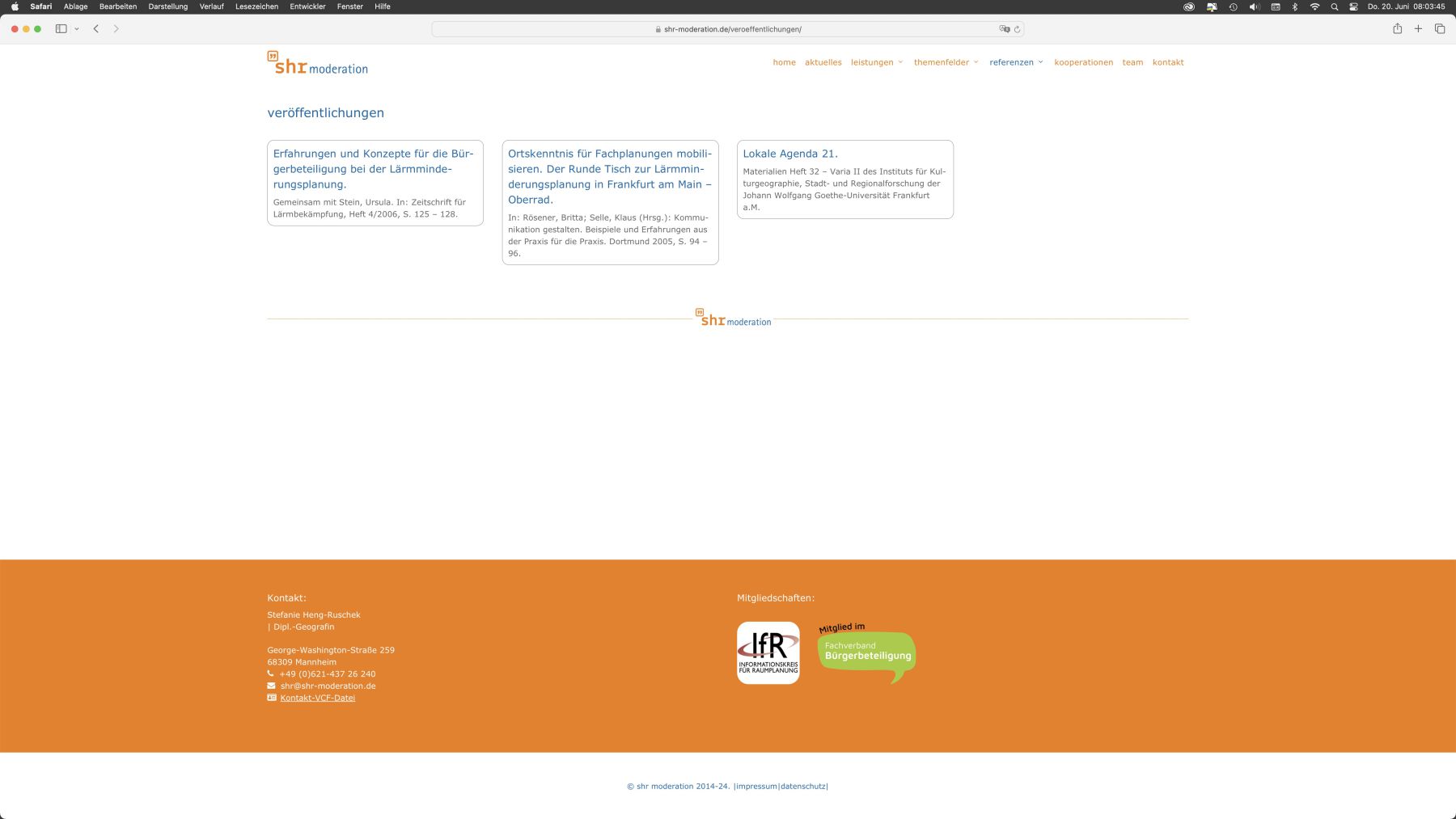This screenshot has width=1456, height=819.
Task: Open the Share icon in Safari toolbar
Action: (x=1397, y=28)
